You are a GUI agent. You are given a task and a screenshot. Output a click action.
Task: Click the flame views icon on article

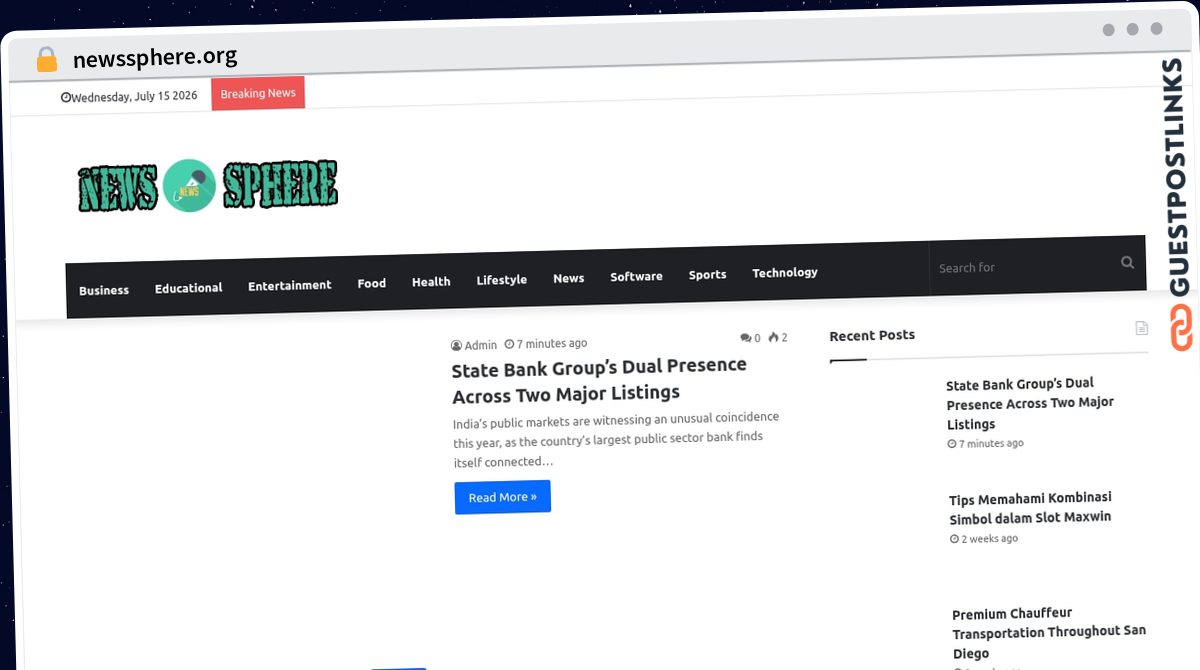click(x=773, y=337)
